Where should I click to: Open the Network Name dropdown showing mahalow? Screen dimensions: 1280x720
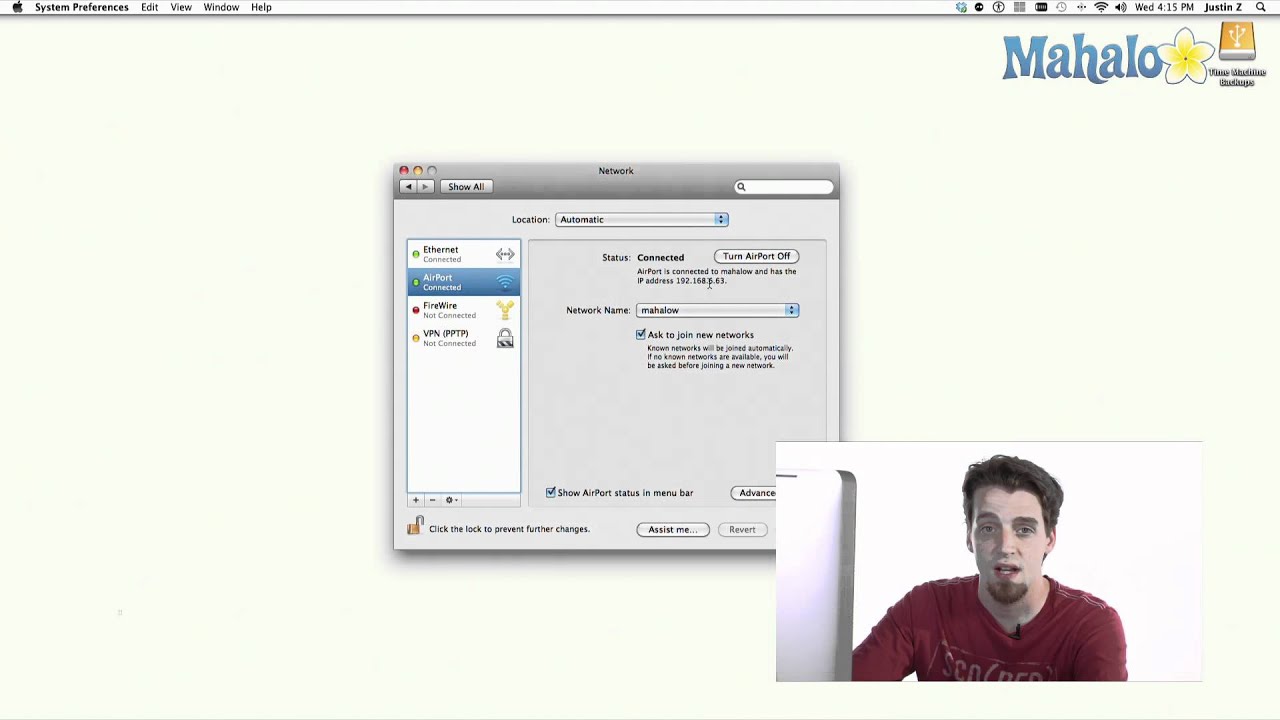pyautogui.click(x=717, y=310)
